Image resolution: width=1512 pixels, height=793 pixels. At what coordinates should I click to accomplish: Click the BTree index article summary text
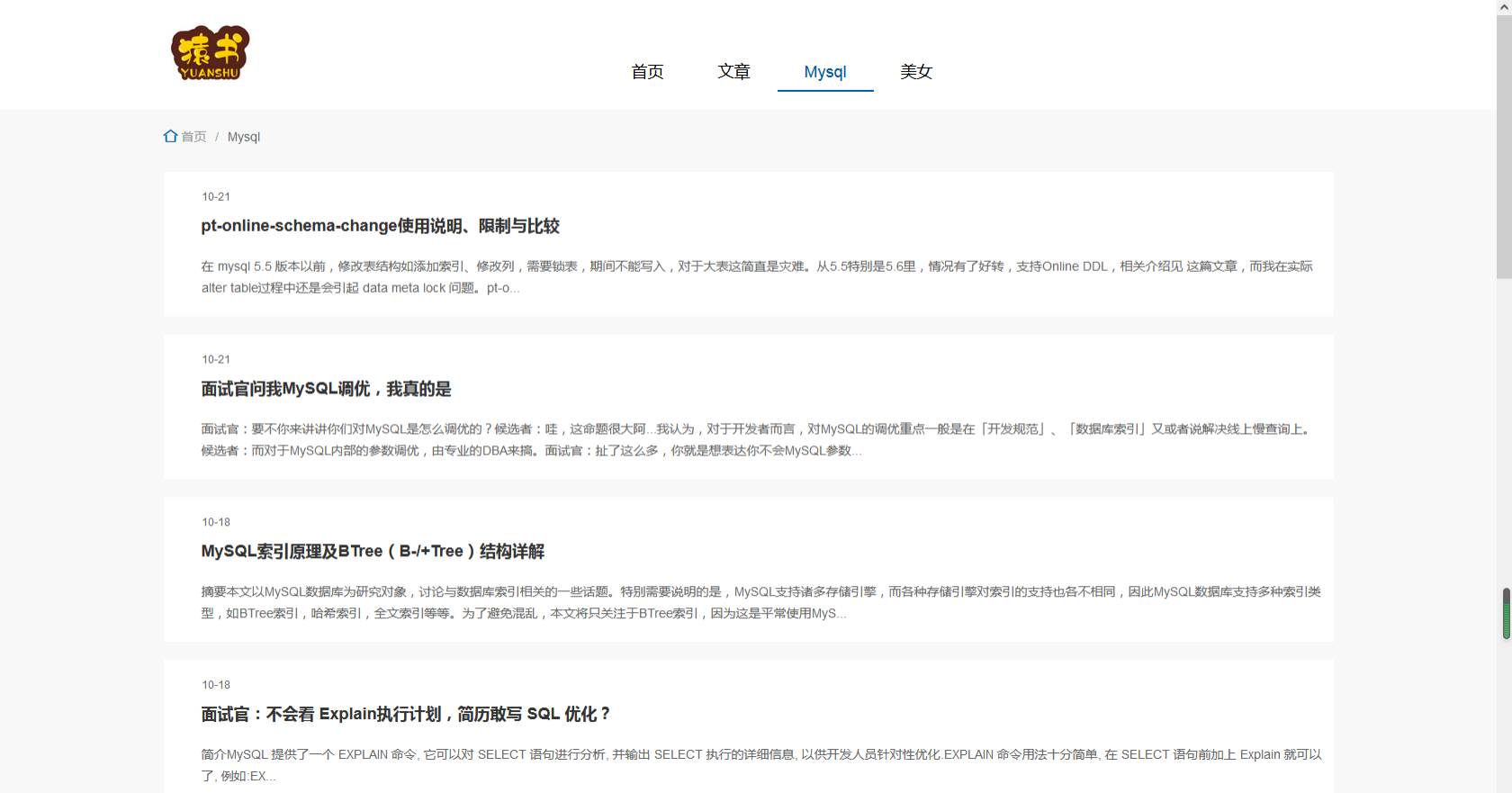pos(760,602)
